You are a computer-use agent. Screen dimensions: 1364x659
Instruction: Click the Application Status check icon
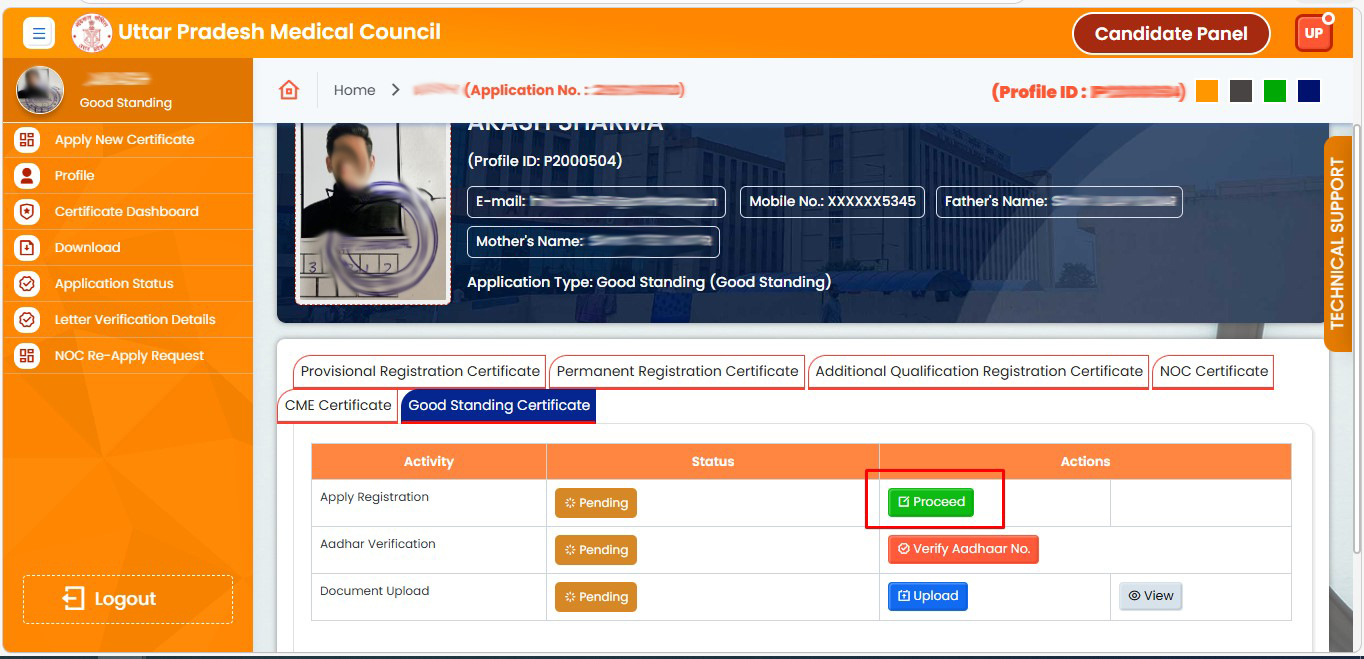click(x=27, y=284)
